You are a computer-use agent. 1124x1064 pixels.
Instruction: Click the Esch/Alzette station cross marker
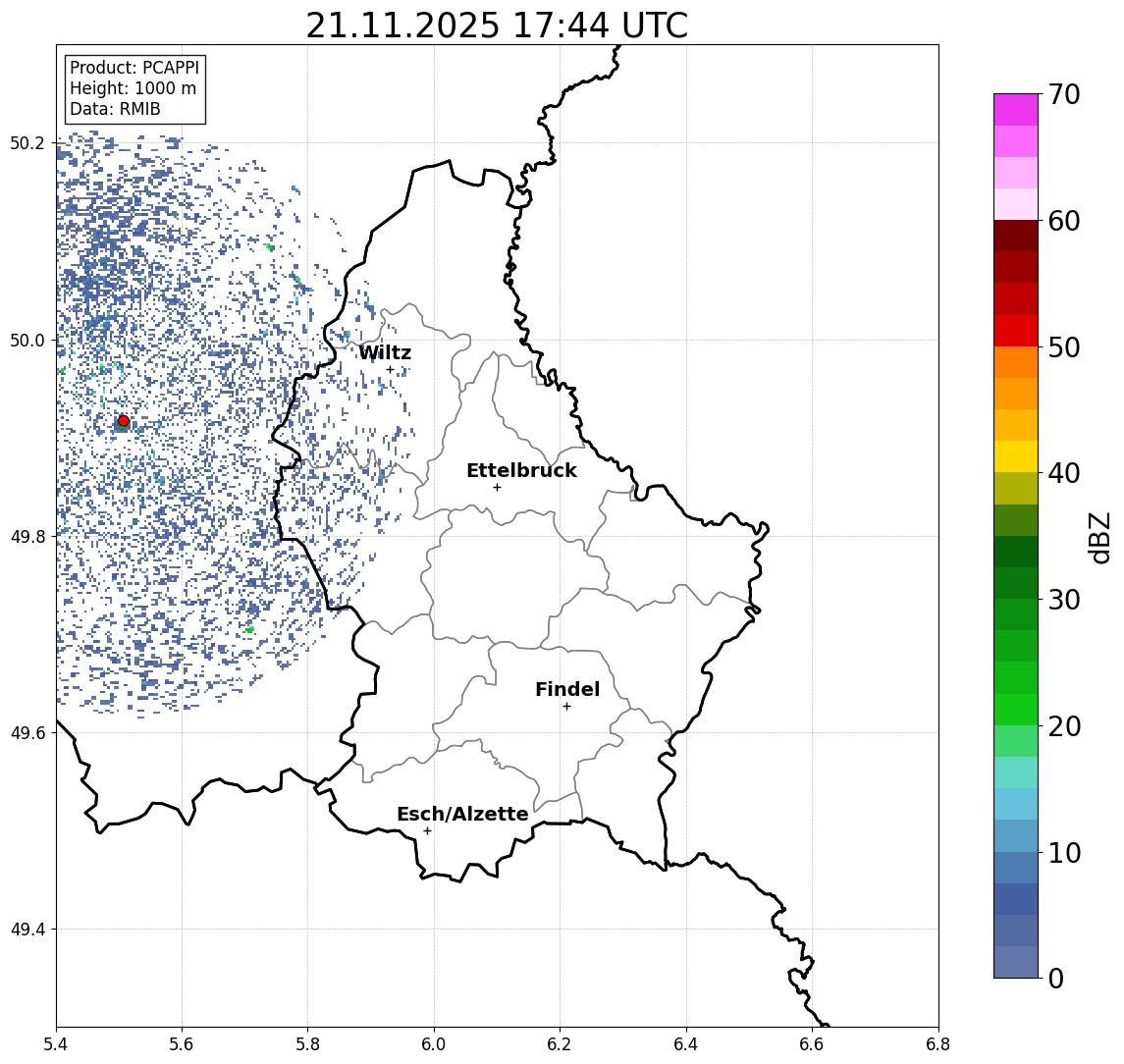[427, 831]
